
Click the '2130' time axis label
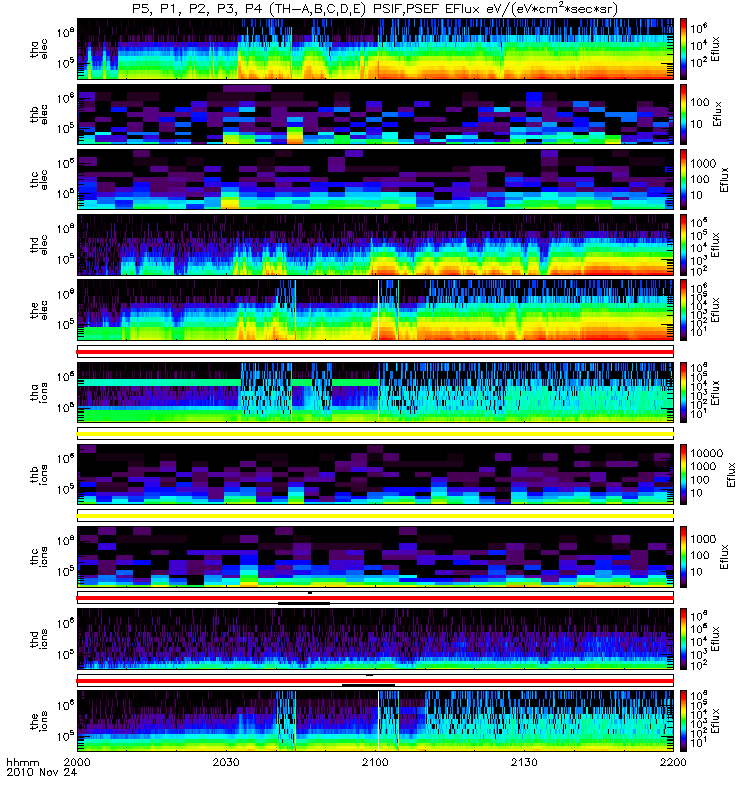tap(524, 762)
